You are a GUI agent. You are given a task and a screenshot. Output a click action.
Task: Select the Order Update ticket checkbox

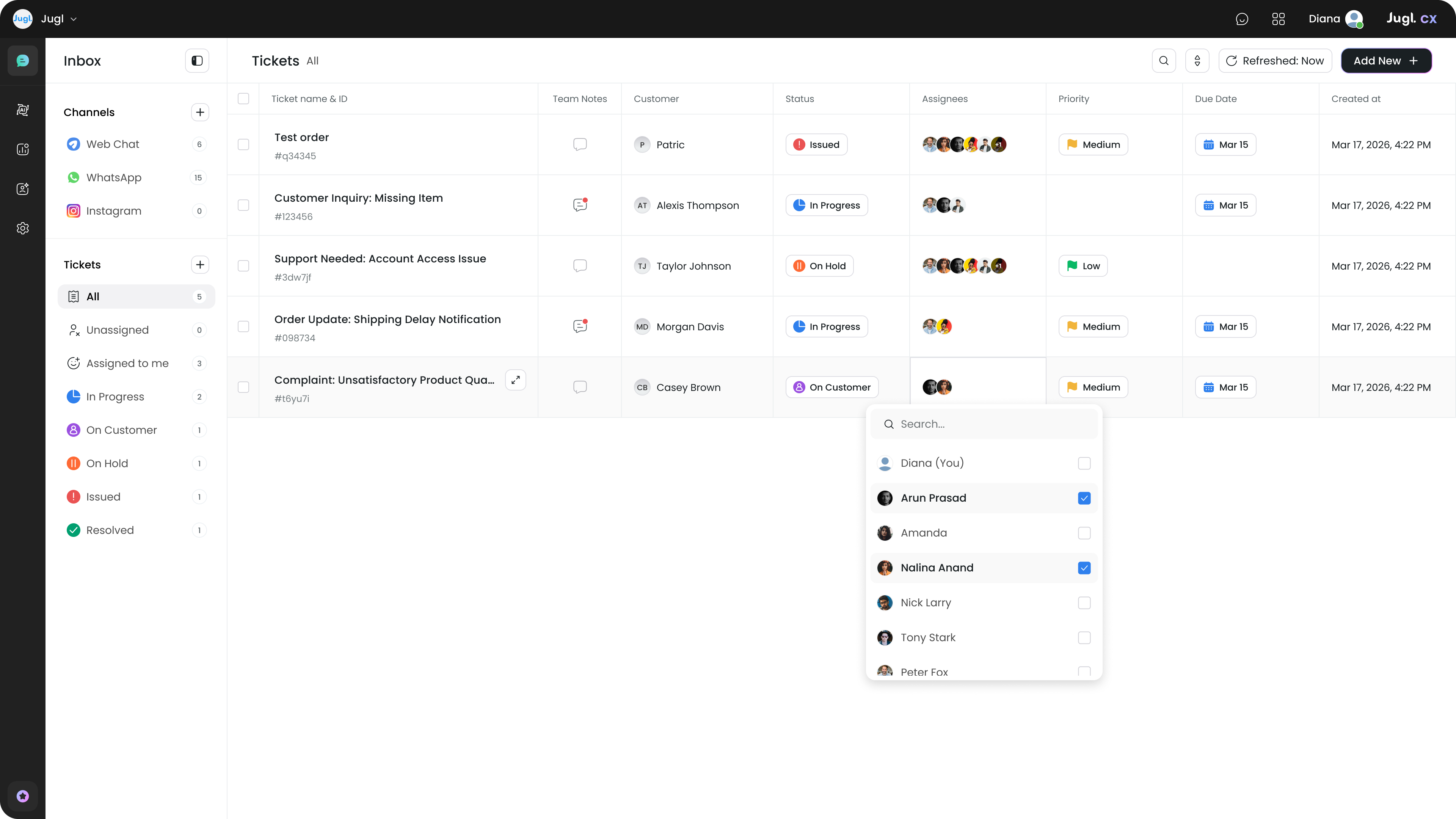[x=243, y=326]
